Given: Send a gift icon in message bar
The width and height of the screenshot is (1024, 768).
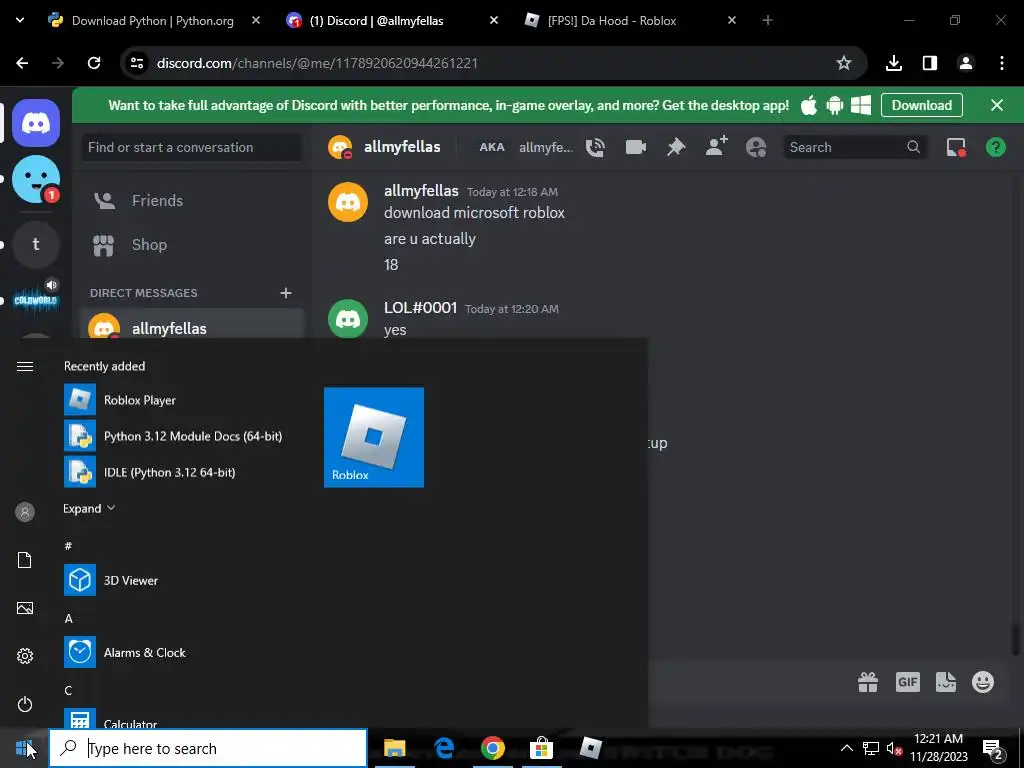Looking at the screenshot, I should [868, 682].
